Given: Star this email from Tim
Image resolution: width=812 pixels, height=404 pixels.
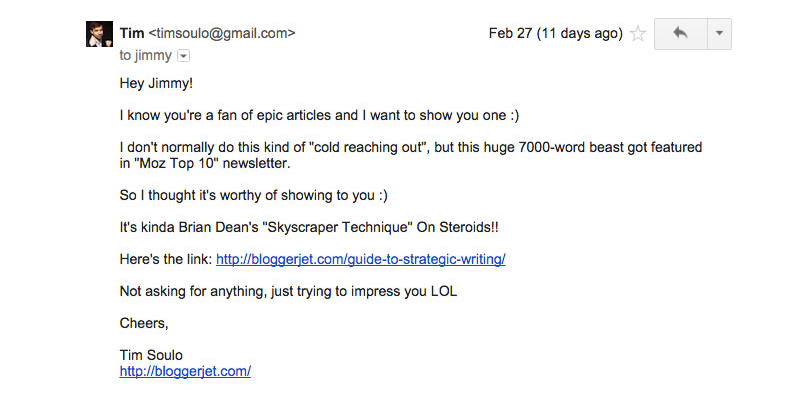Looking at the screenshot, I should click(x=638, y=34).
